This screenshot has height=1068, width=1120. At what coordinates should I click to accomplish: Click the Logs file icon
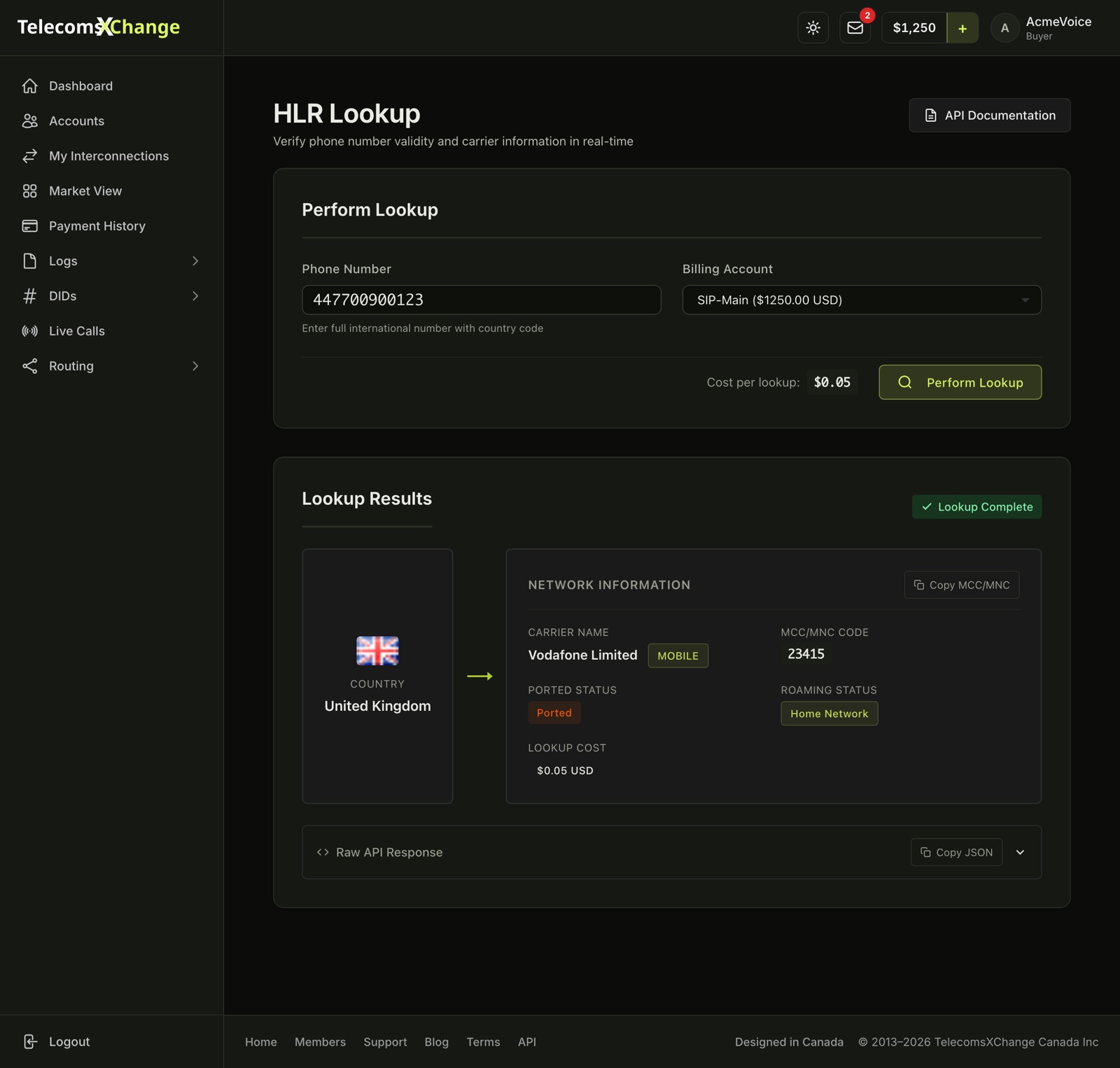click(29, 261)
